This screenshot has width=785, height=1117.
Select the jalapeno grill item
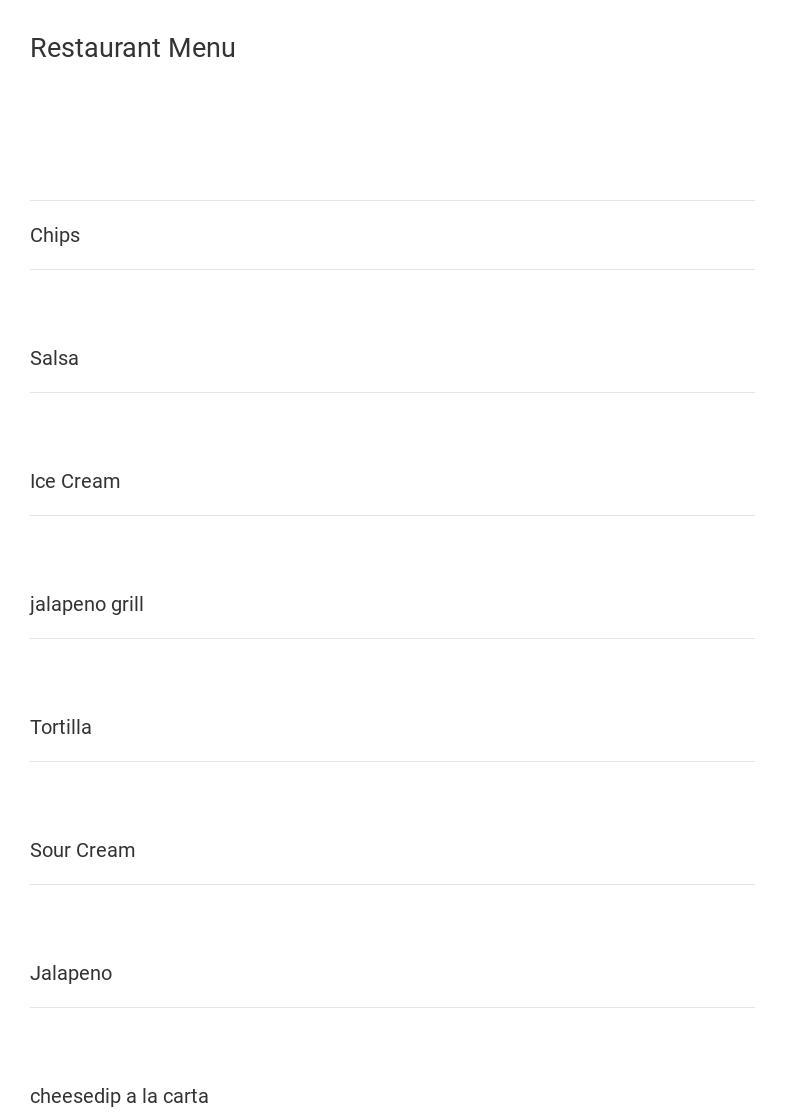point(87,604)
